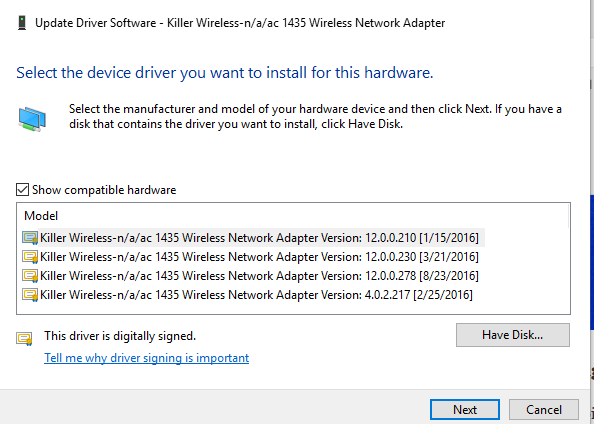This screenshot has width=594, height=424.
Task: Click signed driver icon for version 12.0.0.210
Action: click(x=30, y=238)
